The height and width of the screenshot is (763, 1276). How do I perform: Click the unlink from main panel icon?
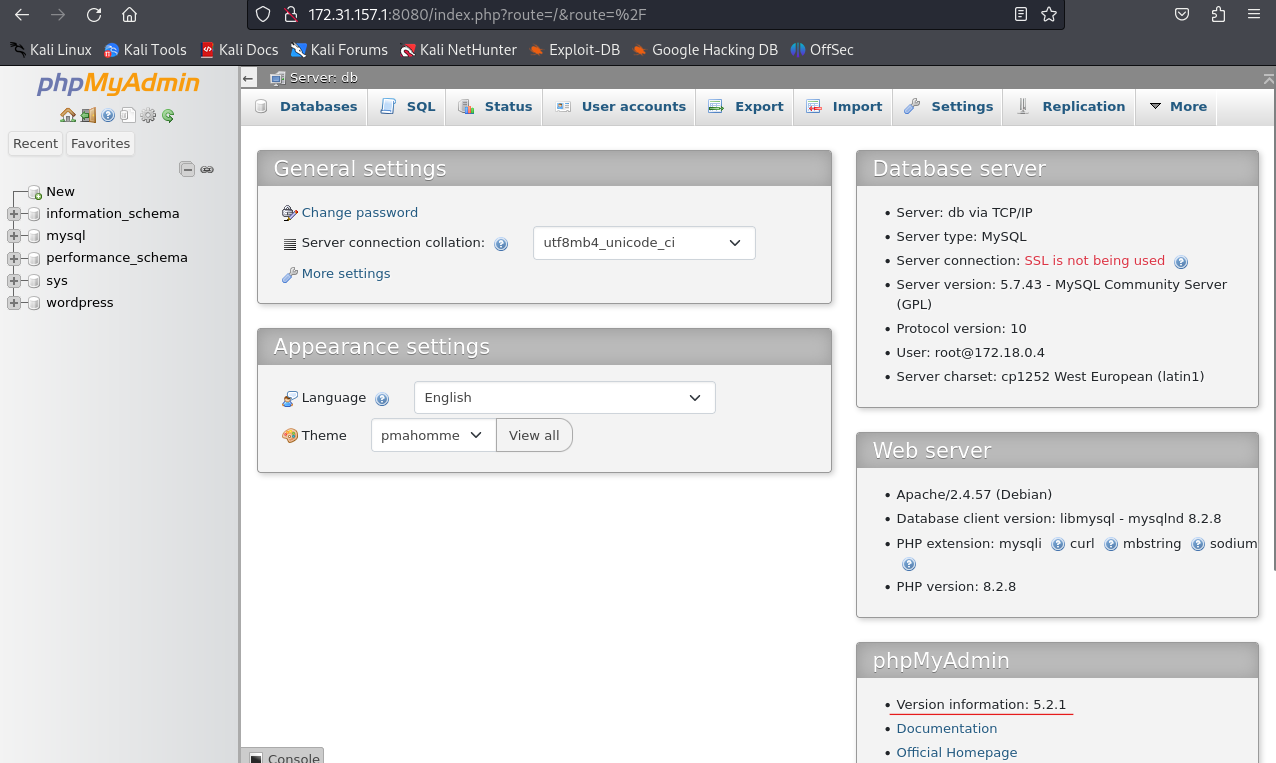(207, 169)
